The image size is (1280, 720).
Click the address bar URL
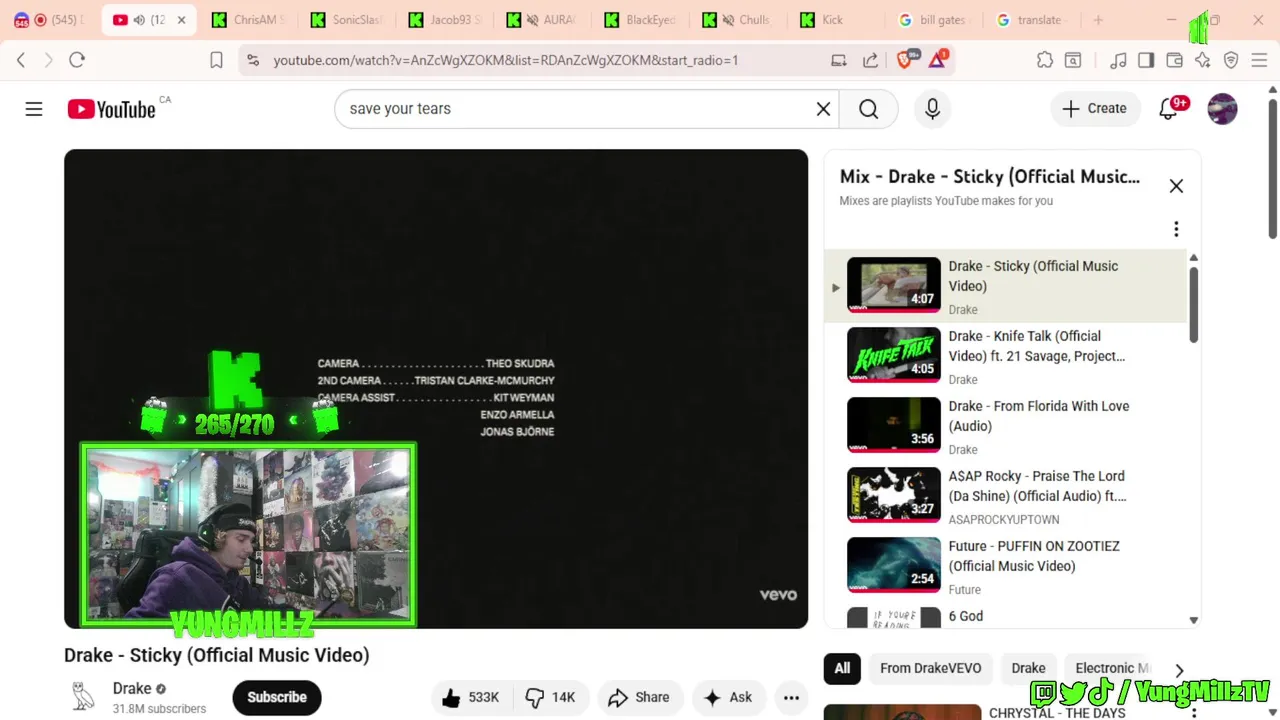pyautogui.click(x=506, y=60)
